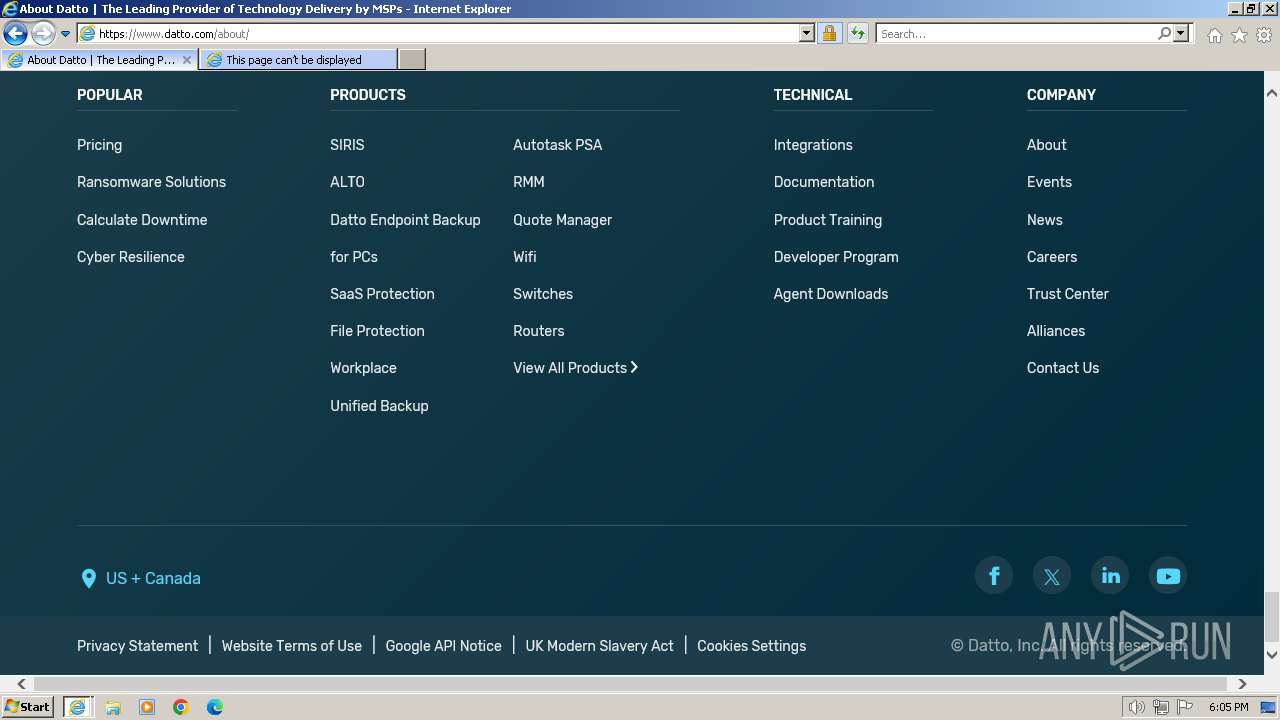Open the recent pages dropdown arrow
The width and height of the screenshot is (1280, 720).
tap(65, 33)
